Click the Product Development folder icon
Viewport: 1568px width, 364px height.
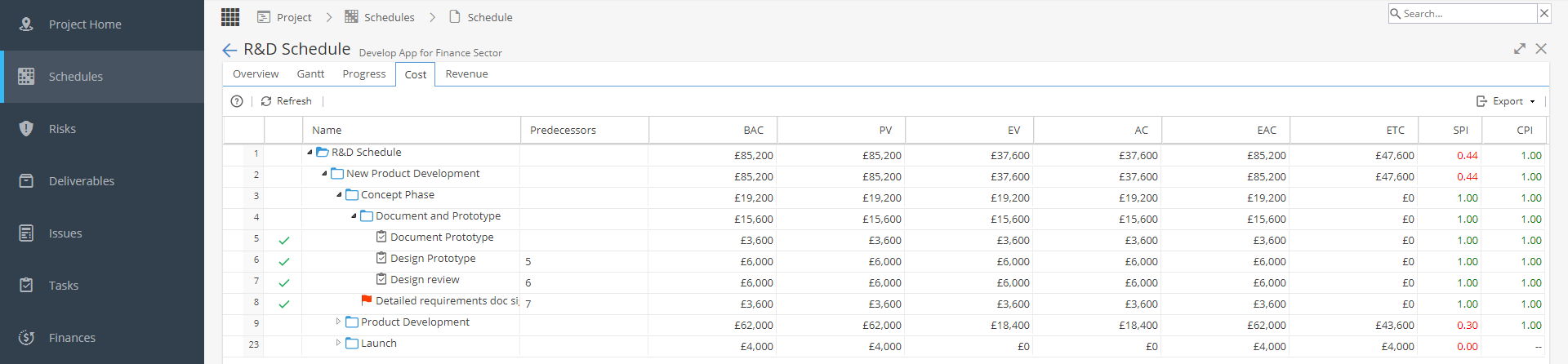(x=352, y=322)
